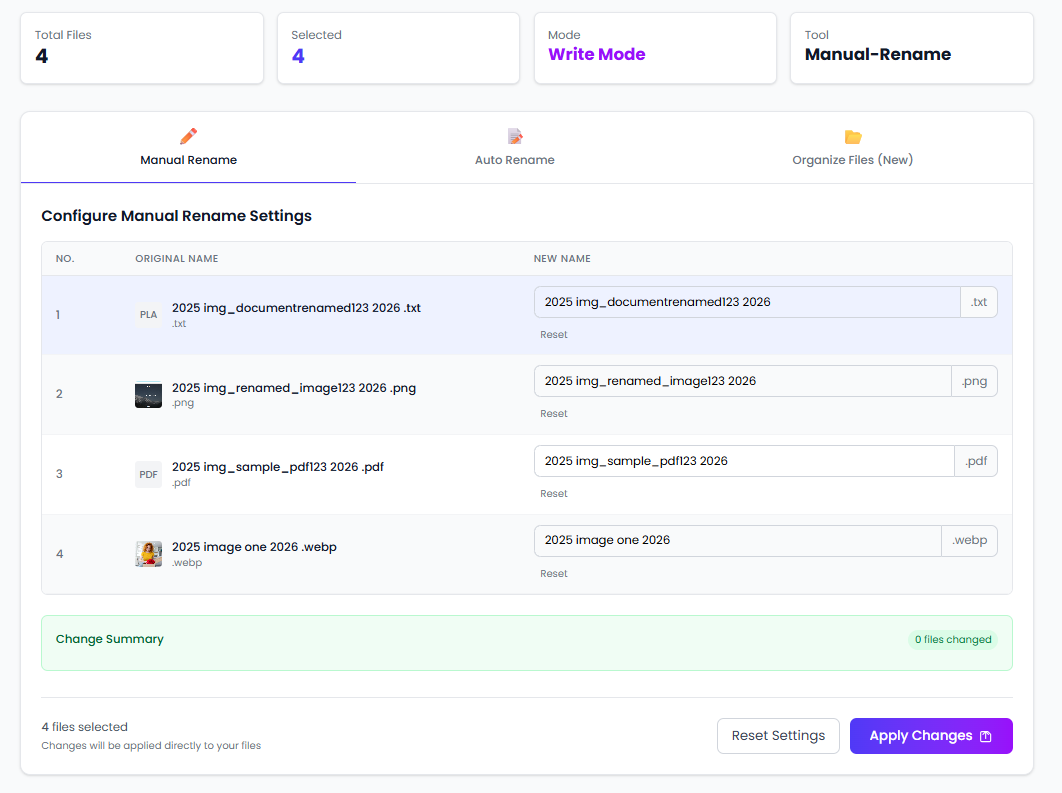Click the image icon above Auto Rename

pos(514,135)
